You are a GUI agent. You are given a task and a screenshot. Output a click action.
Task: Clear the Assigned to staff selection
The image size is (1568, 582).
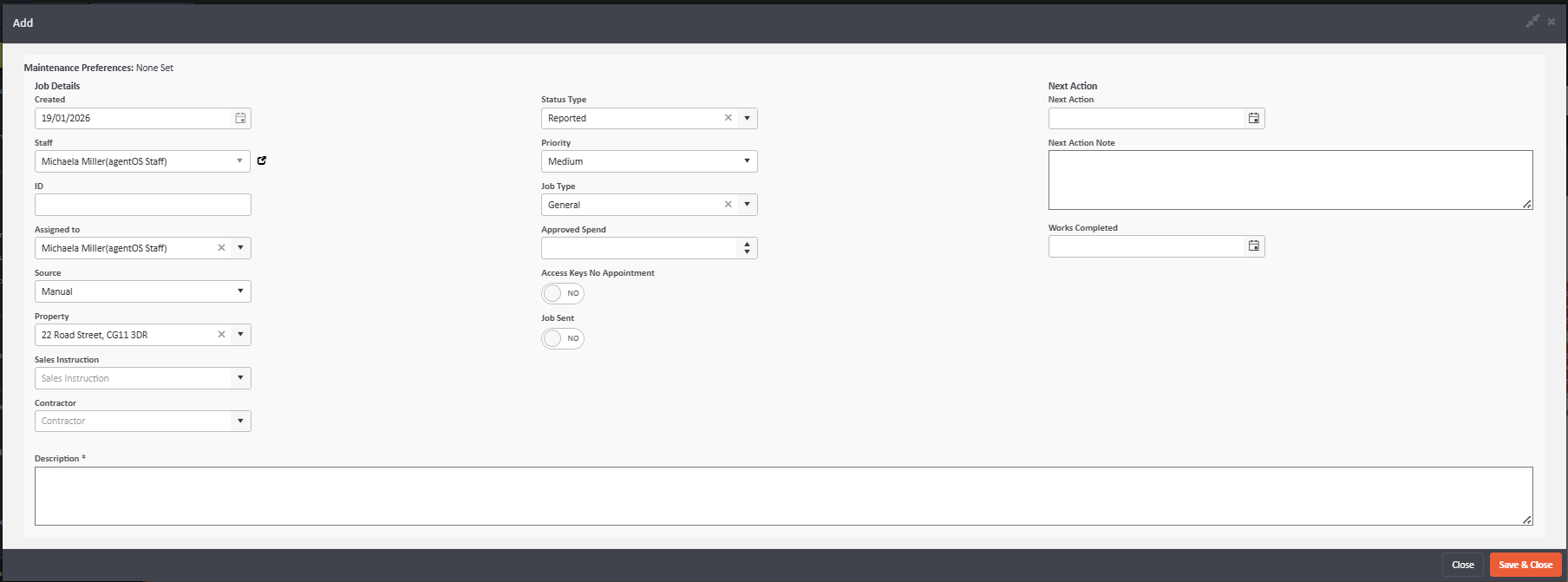tap(221, 248)
